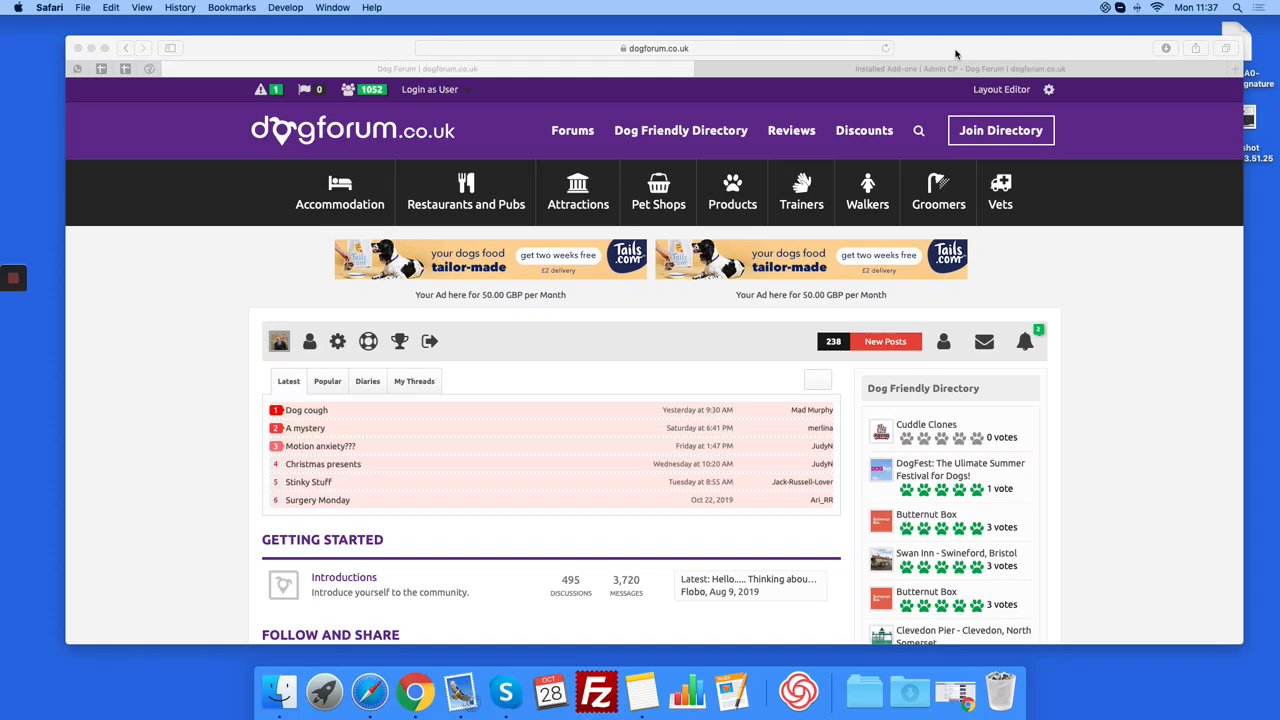
Task: Click the warning alerts icon in admin bar
Action: 261,89
